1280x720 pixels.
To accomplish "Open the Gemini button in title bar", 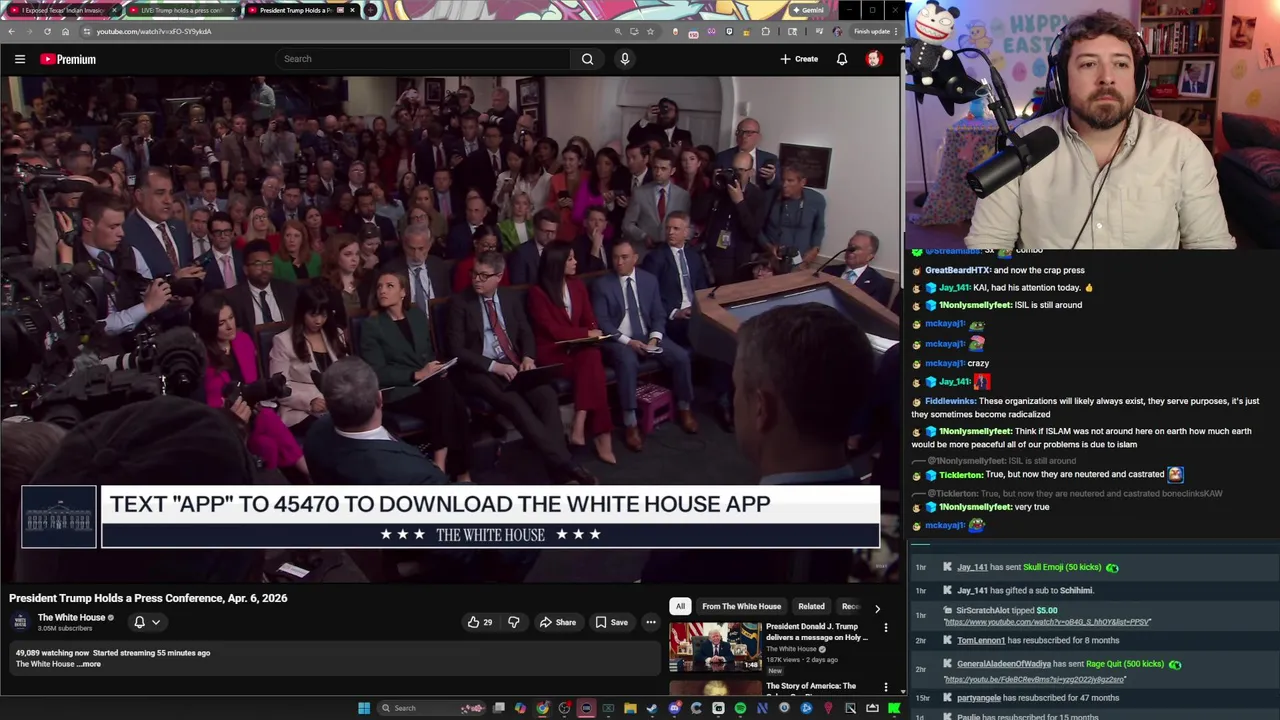I will pyautogui.click(x=807, y=10).
